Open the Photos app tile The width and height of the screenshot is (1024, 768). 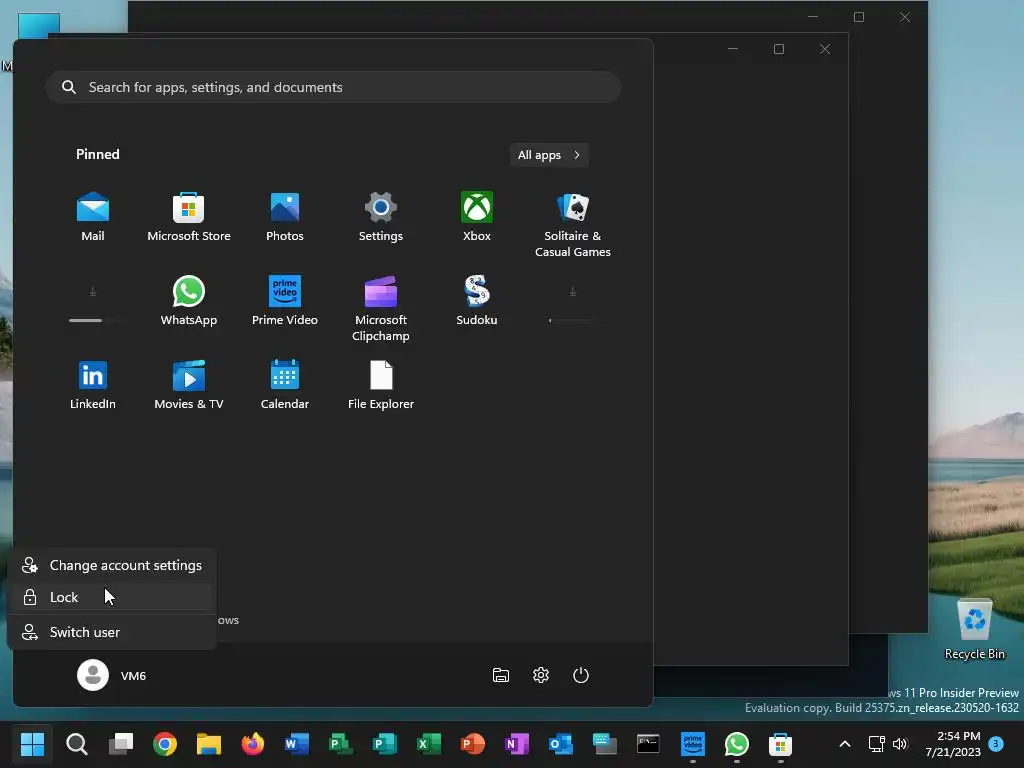tap(285, 217)
